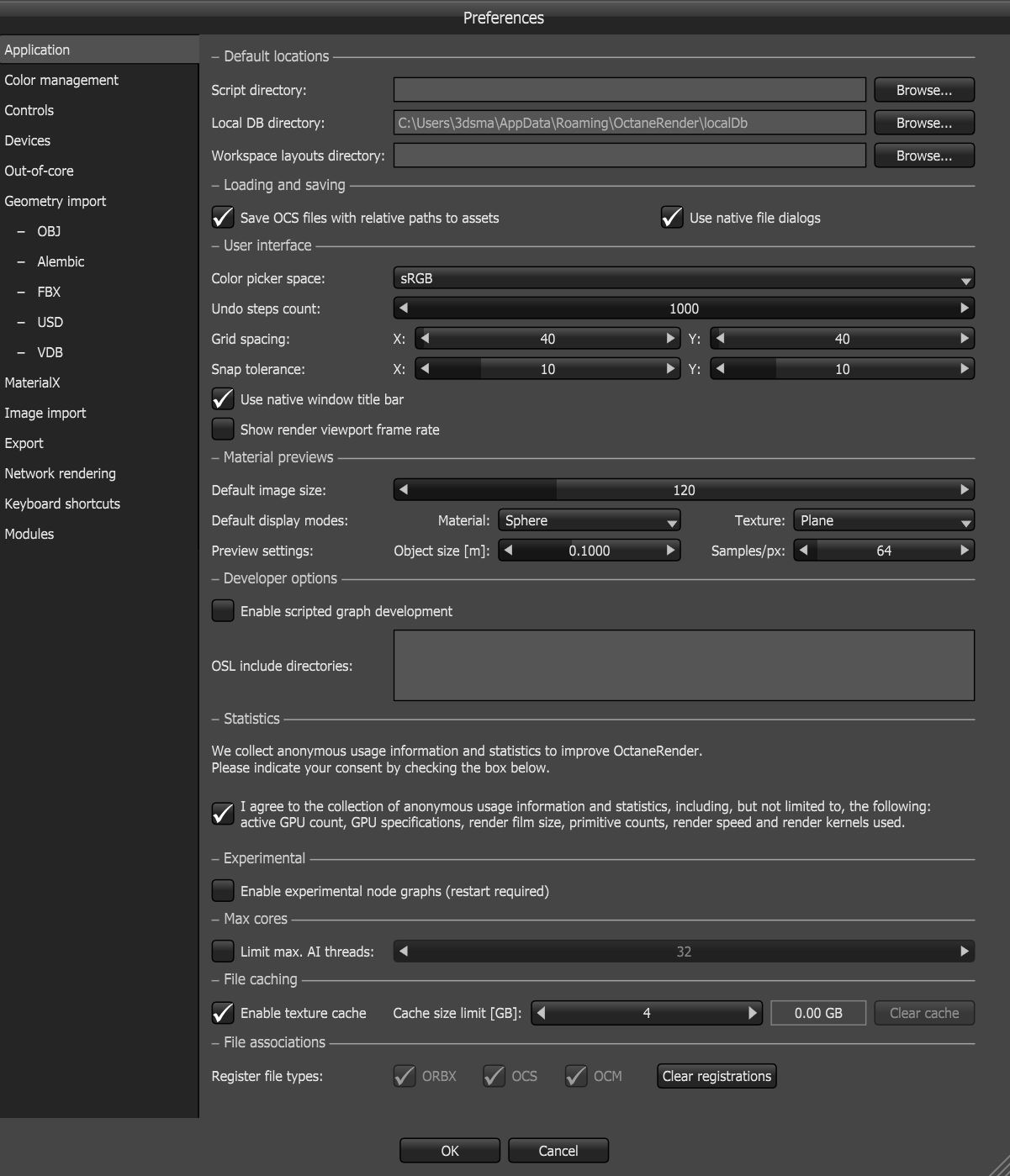Open the Texture display mode dropdown
Image resolution: width=1010 pixels, height=1176 pixels.
pyautogui.click(x=884, y=520)
